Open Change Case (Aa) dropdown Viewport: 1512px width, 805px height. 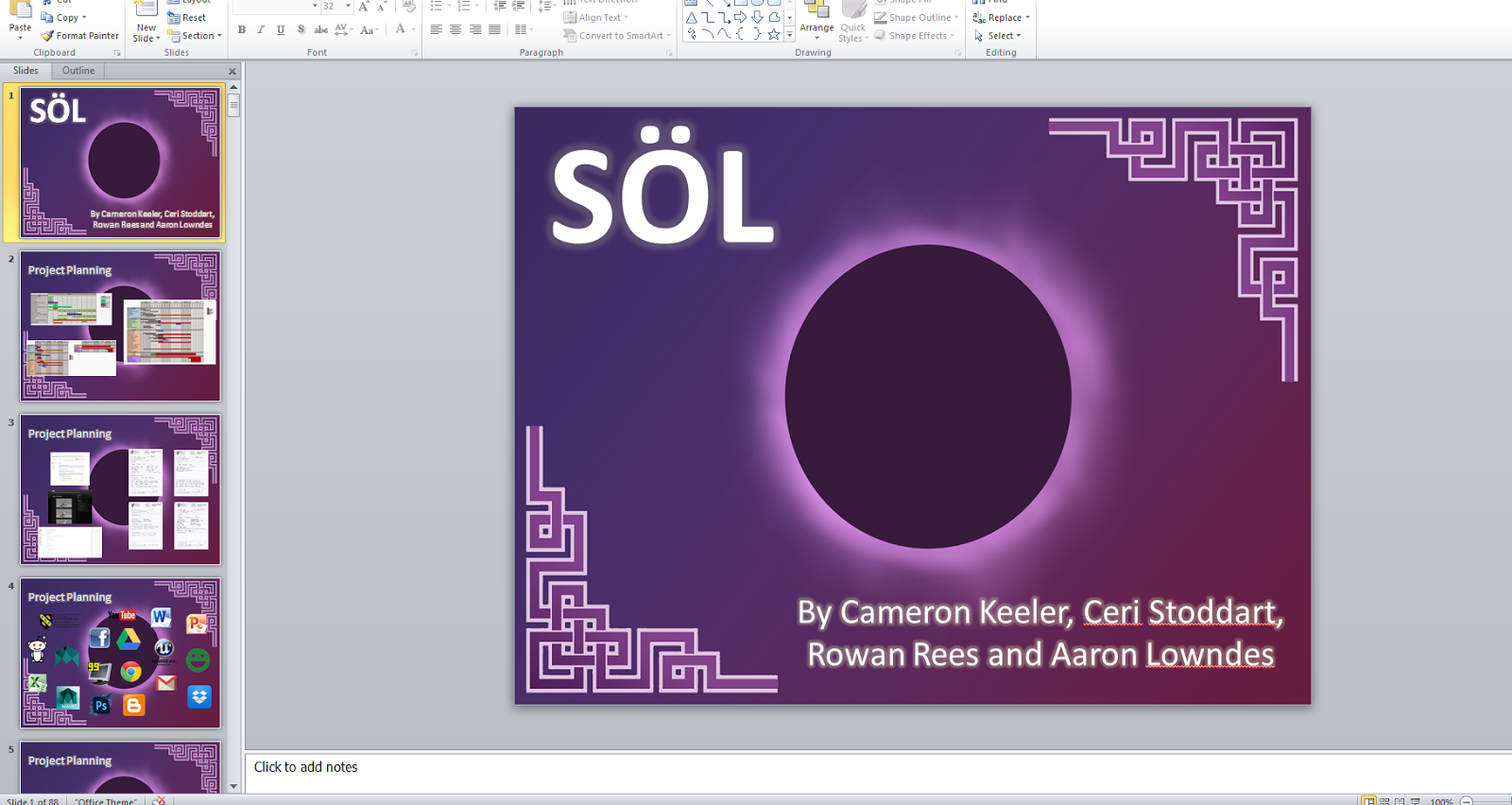point(369,30)
